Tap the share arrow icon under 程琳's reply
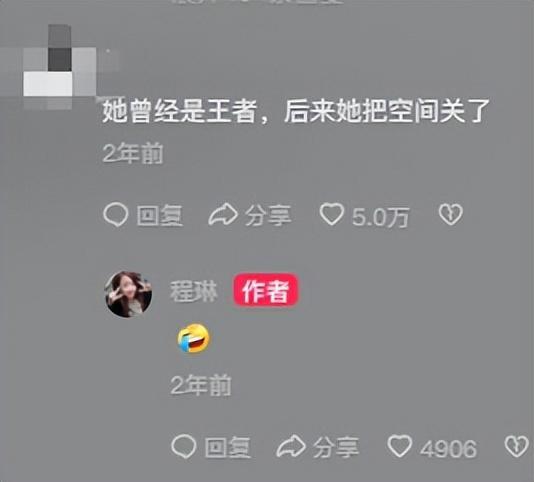534x482 pixels. click(x=291, y=446)
